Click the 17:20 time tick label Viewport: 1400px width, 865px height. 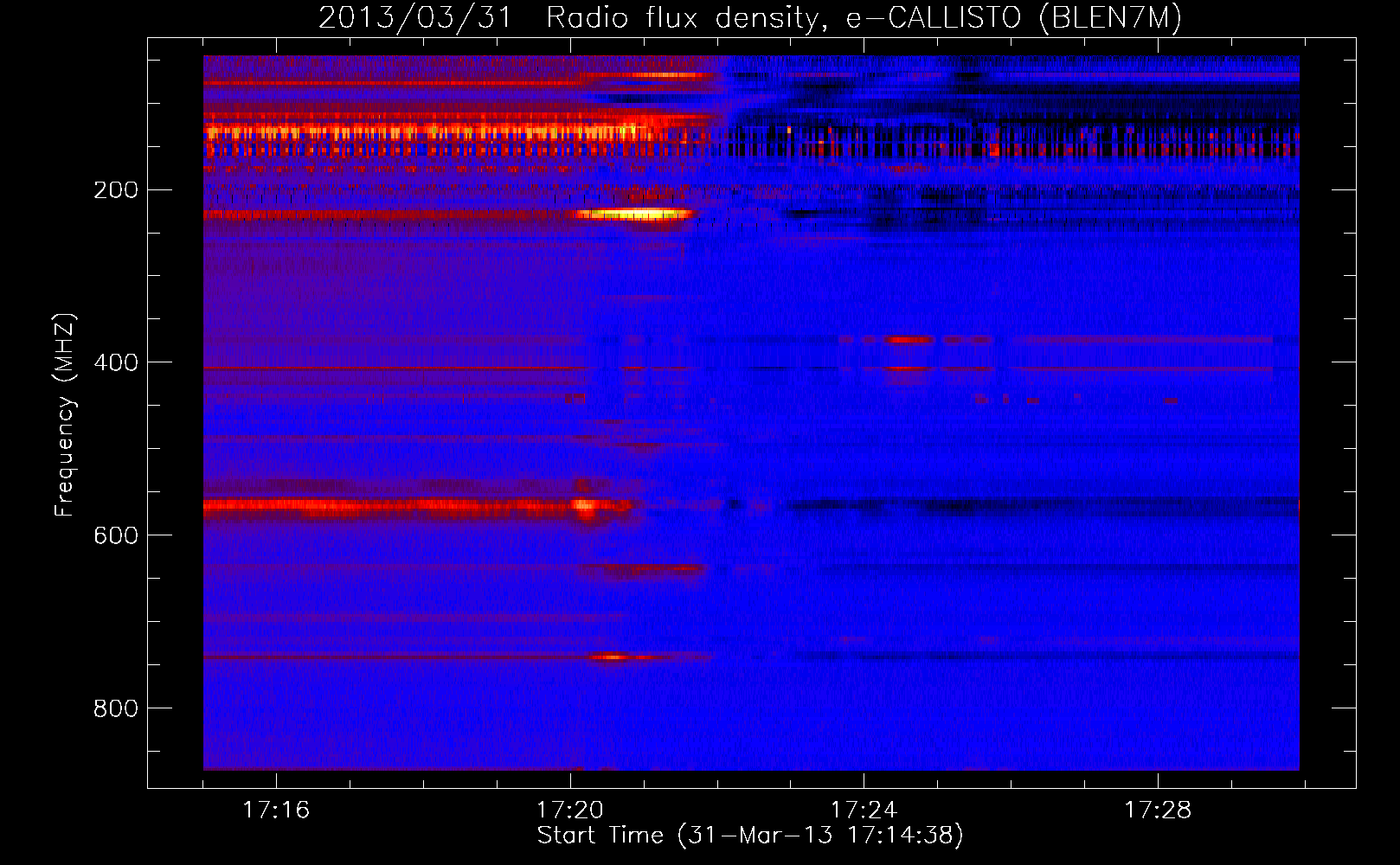click(x=569, y=811)
